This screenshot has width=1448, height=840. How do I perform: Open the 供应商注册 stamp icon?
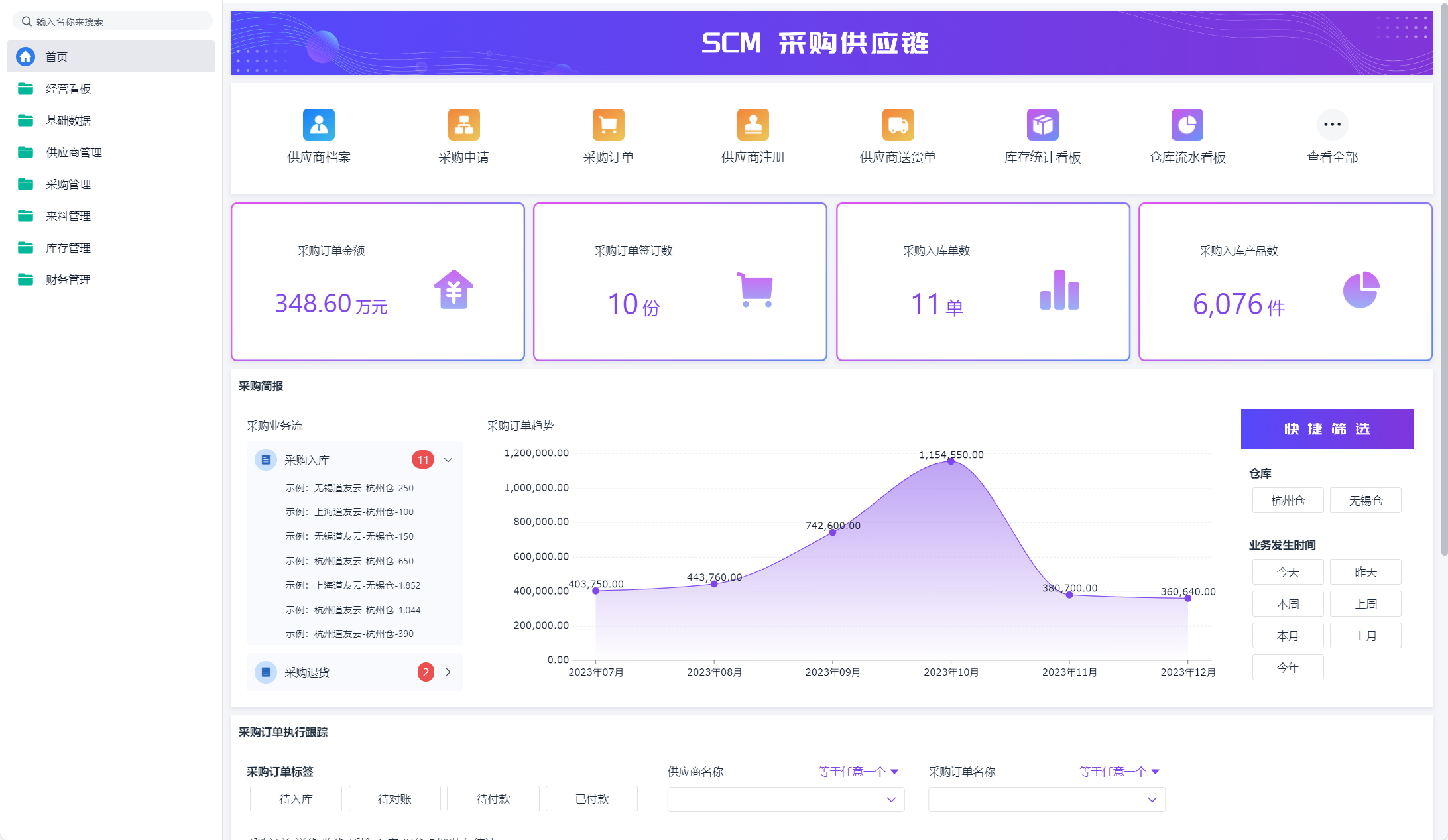click(x=753, y=125)
